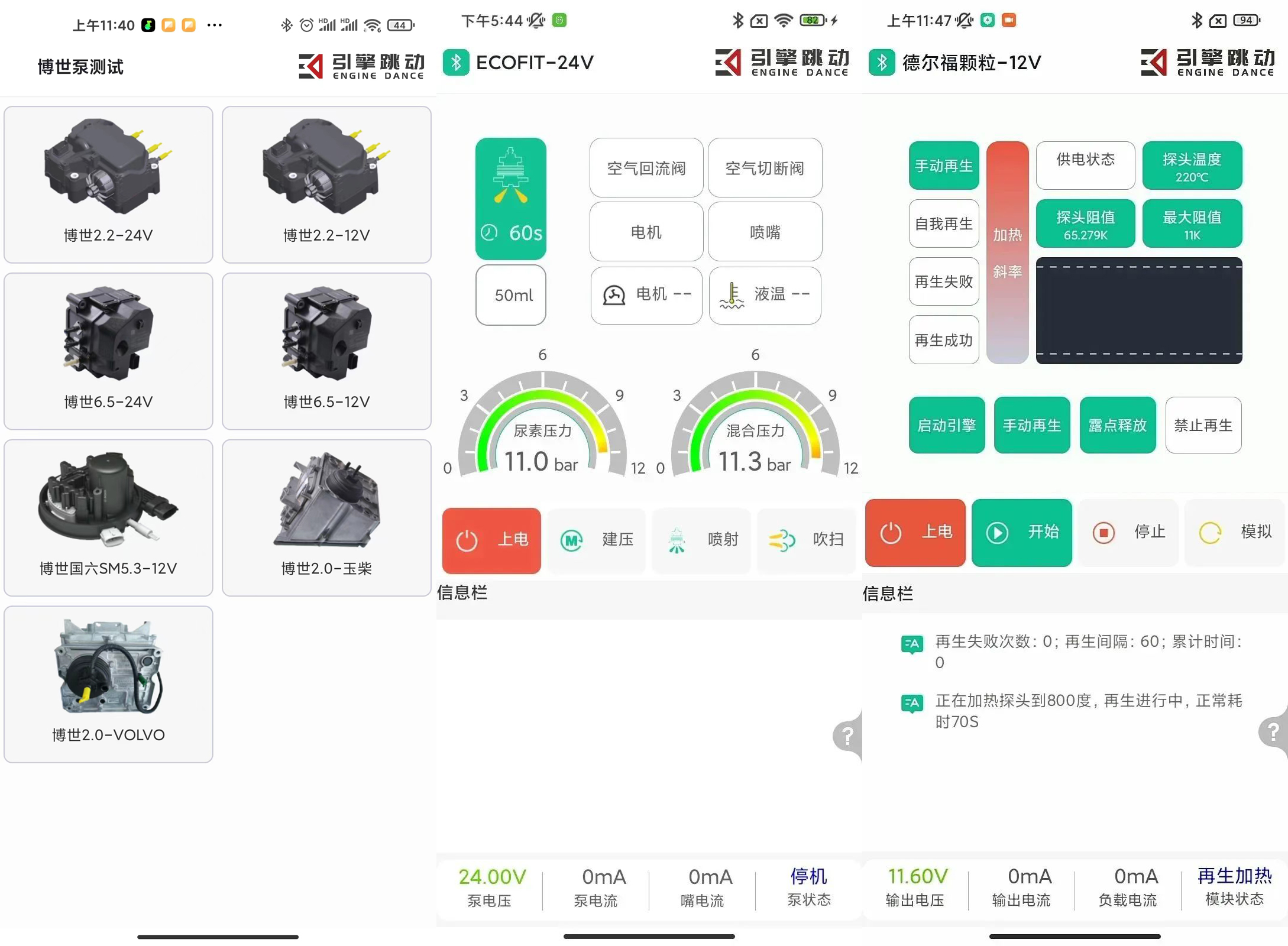Viewport: 1288px width, 946px height.
Task: Tap the motor speed gauge icon
Action: coord(614,294)
